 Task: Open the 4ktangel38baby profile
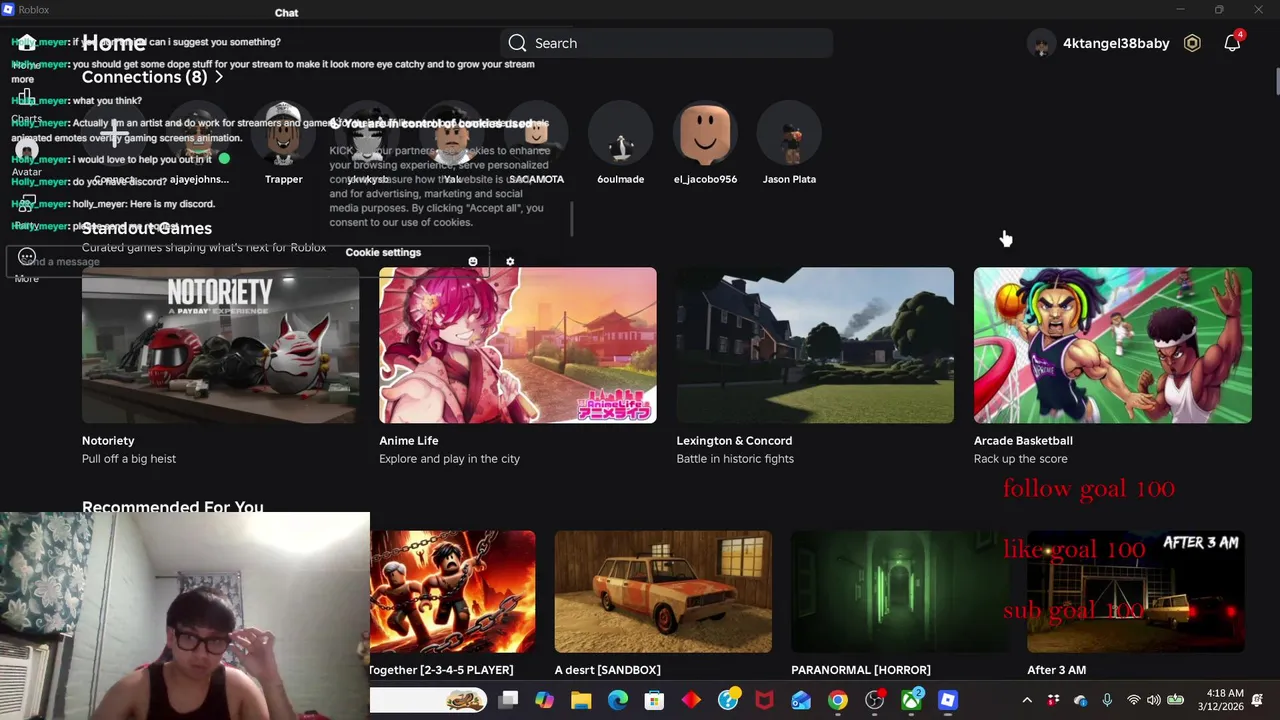tap(1099, 43)
